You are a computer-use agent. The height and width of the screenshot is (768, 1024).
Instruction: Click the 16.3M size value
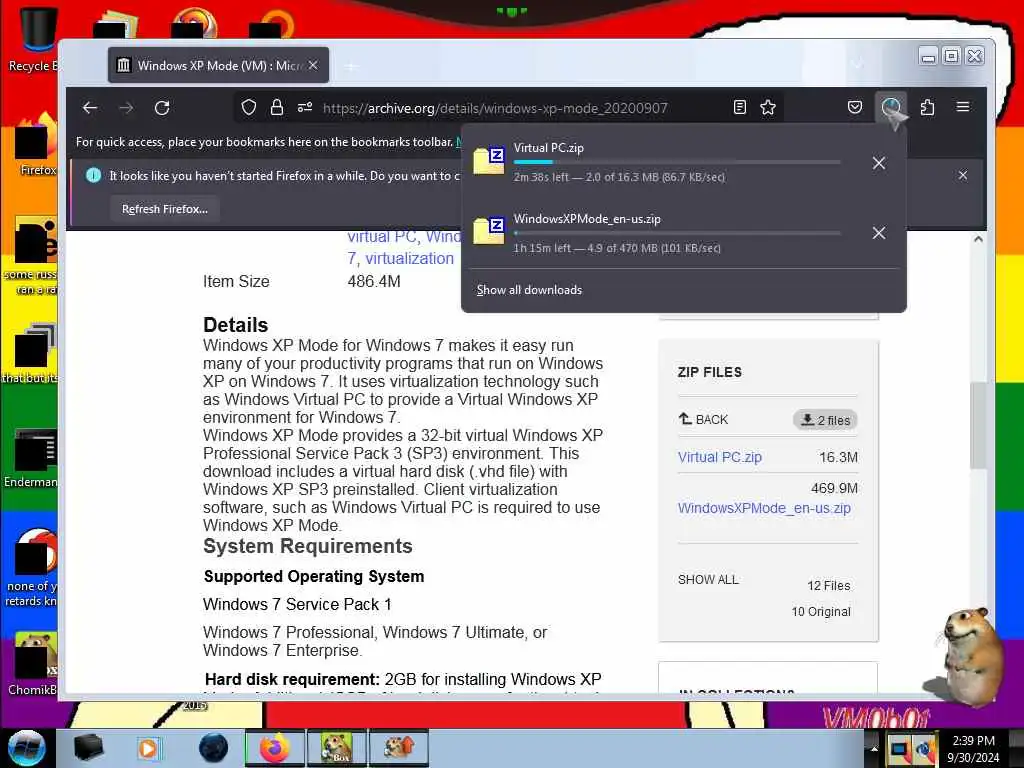pos(839,457)
